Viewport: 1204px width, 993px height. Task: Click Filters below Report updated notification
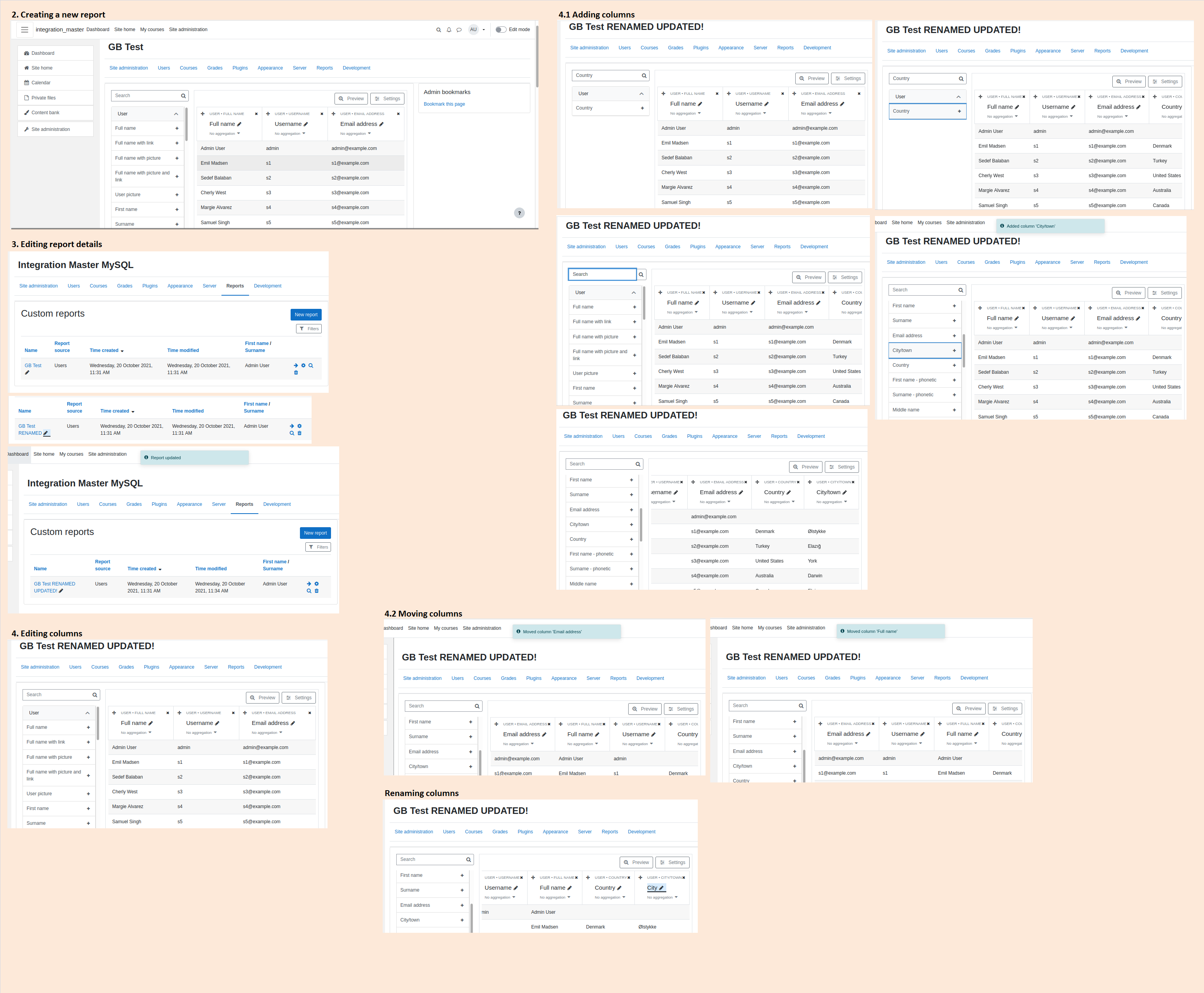pyautogui.click(x=318, y=547)
